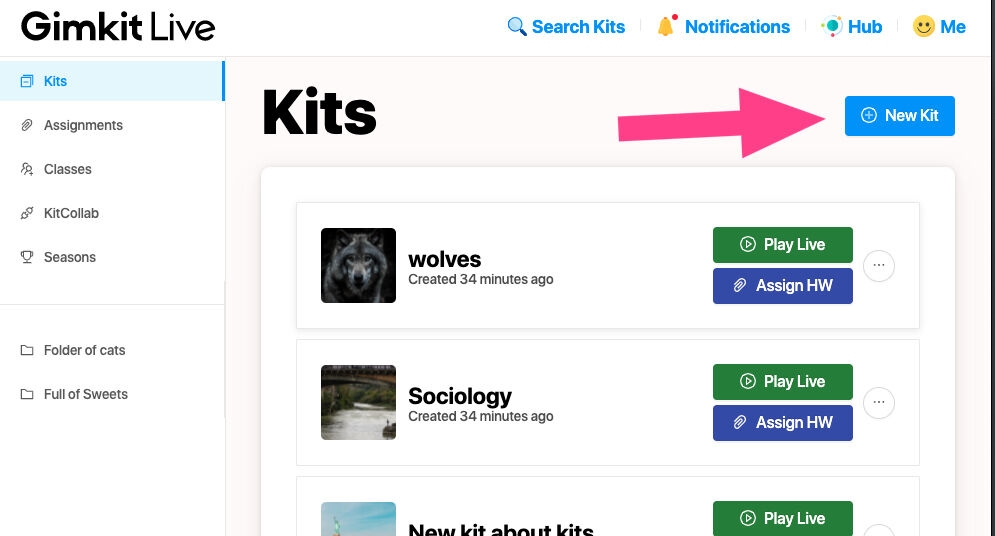Click the Classes people icon in sidebar
Viewport: 995px width, 536px height.
point(27,169)
